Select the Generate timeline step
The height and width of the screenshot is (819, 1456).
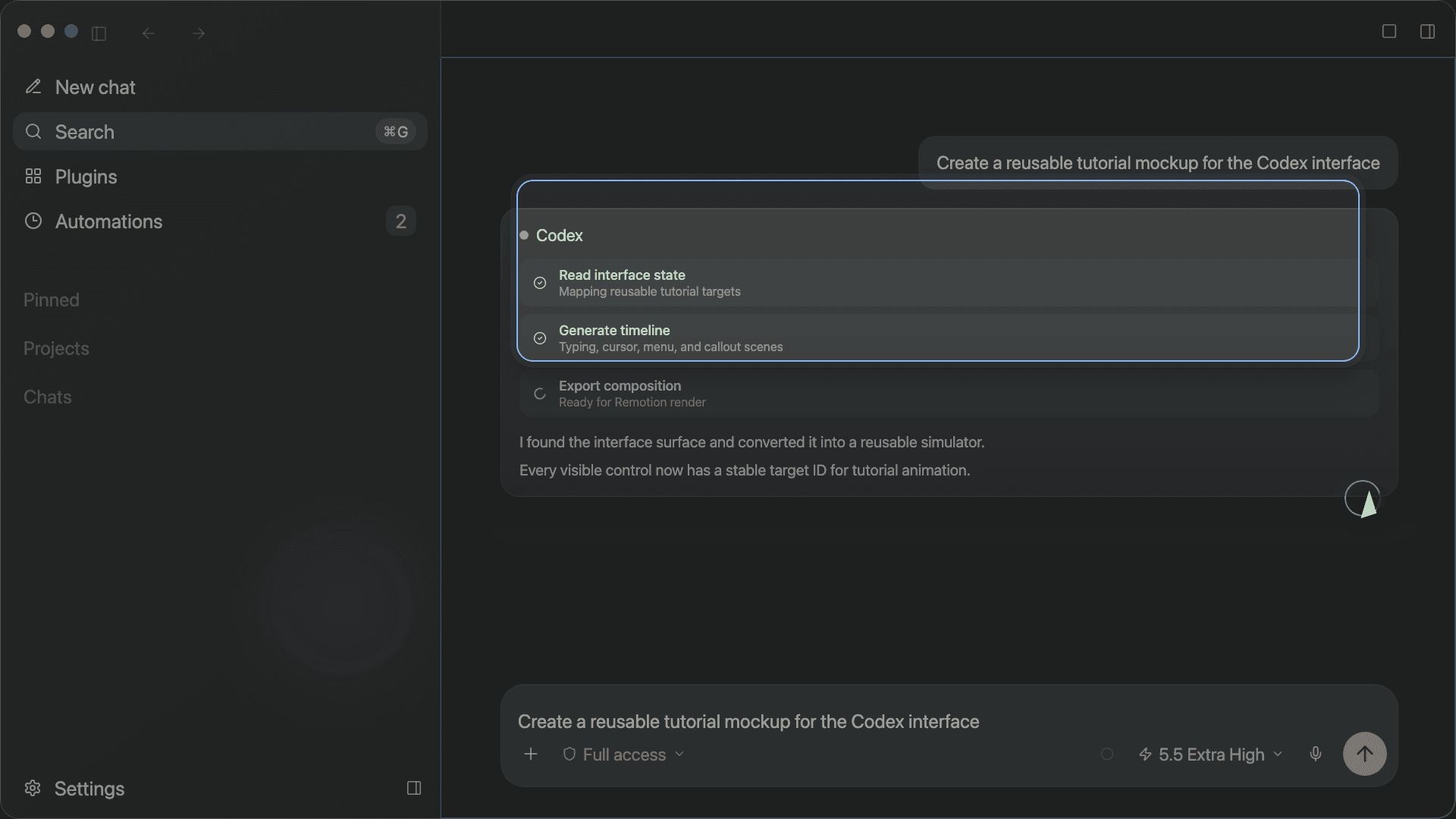point(949,338)
